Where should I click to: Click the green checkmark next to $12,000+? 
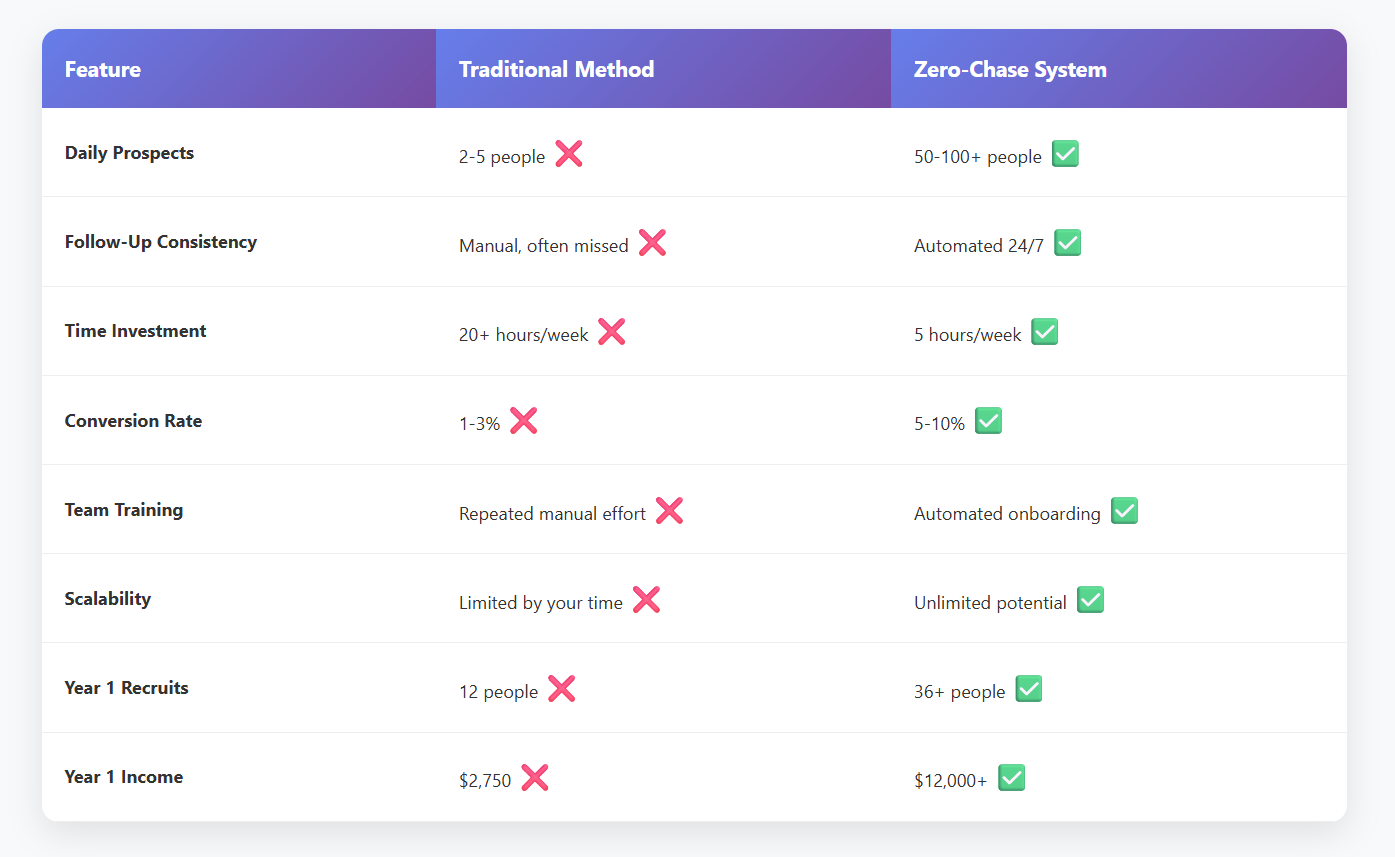[x=1011, y=778]
